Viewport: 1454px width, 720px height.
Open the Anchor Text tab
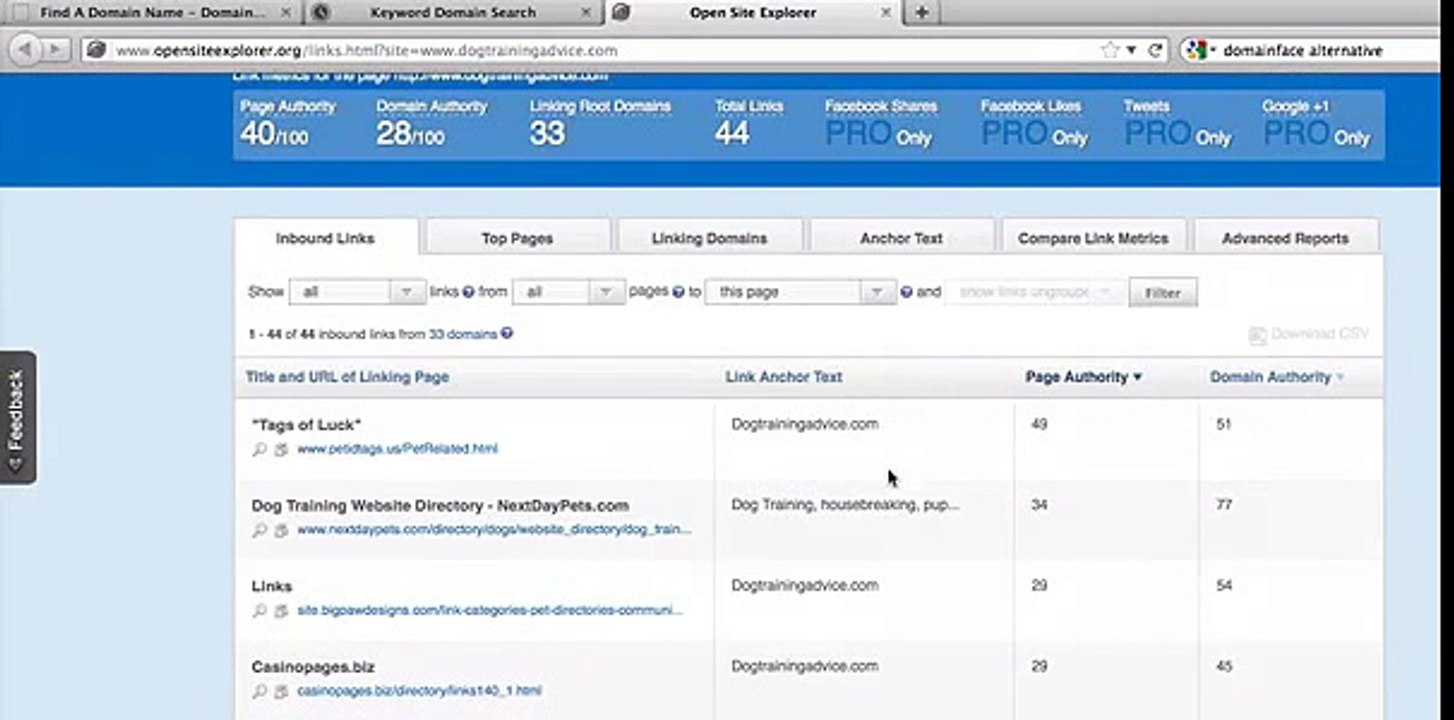pos(901,238)
